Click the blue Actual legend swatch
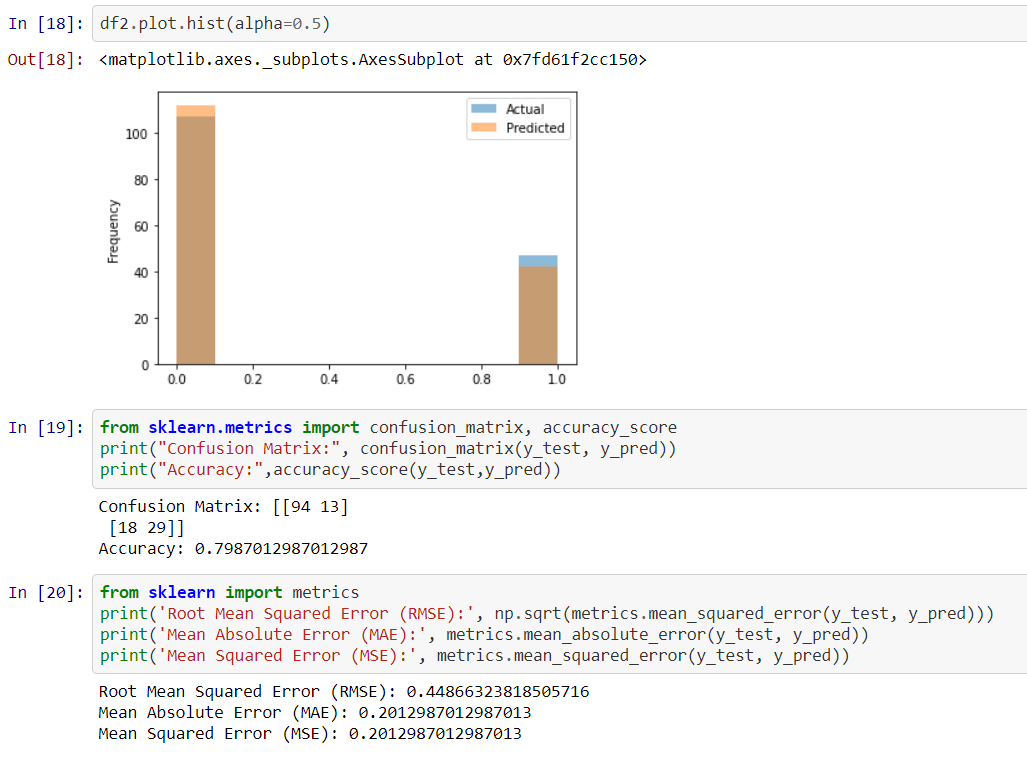 point(484,109)
